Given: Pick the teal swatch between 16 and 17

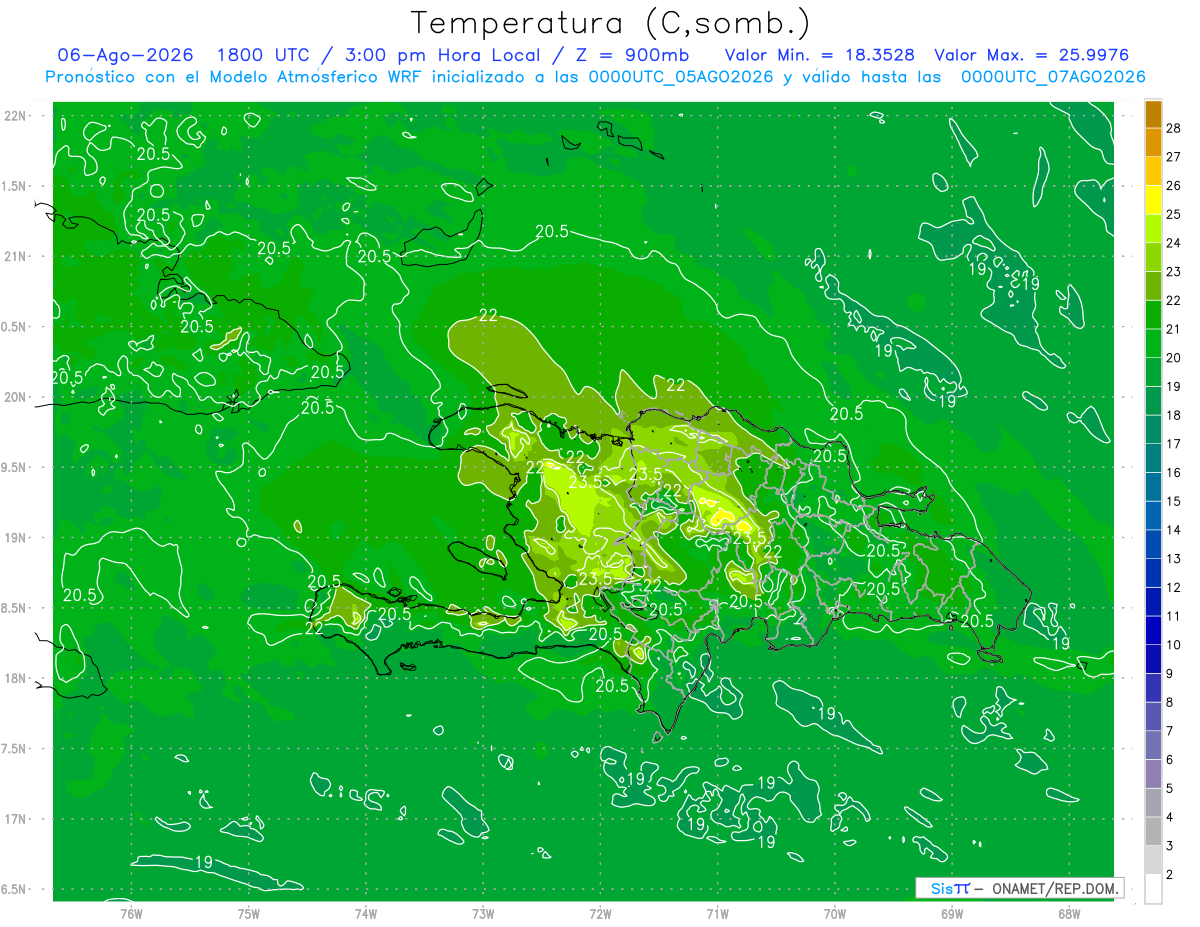Looking at the screenshot, I should (x=1154, y=458).
